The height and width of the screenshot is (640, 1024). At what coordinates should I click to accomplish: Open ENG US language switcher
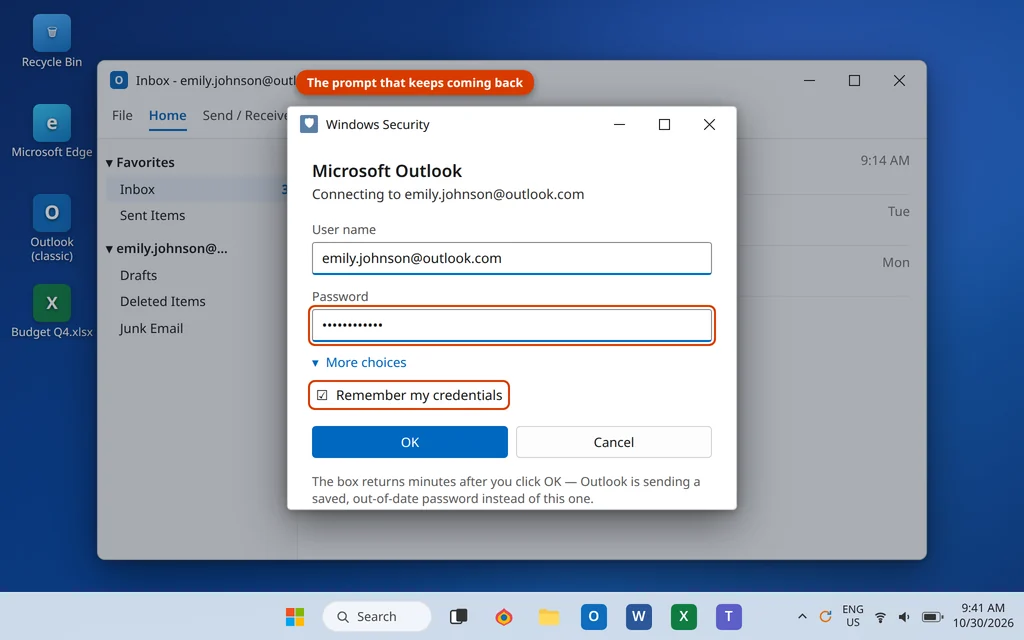point(853,616)
